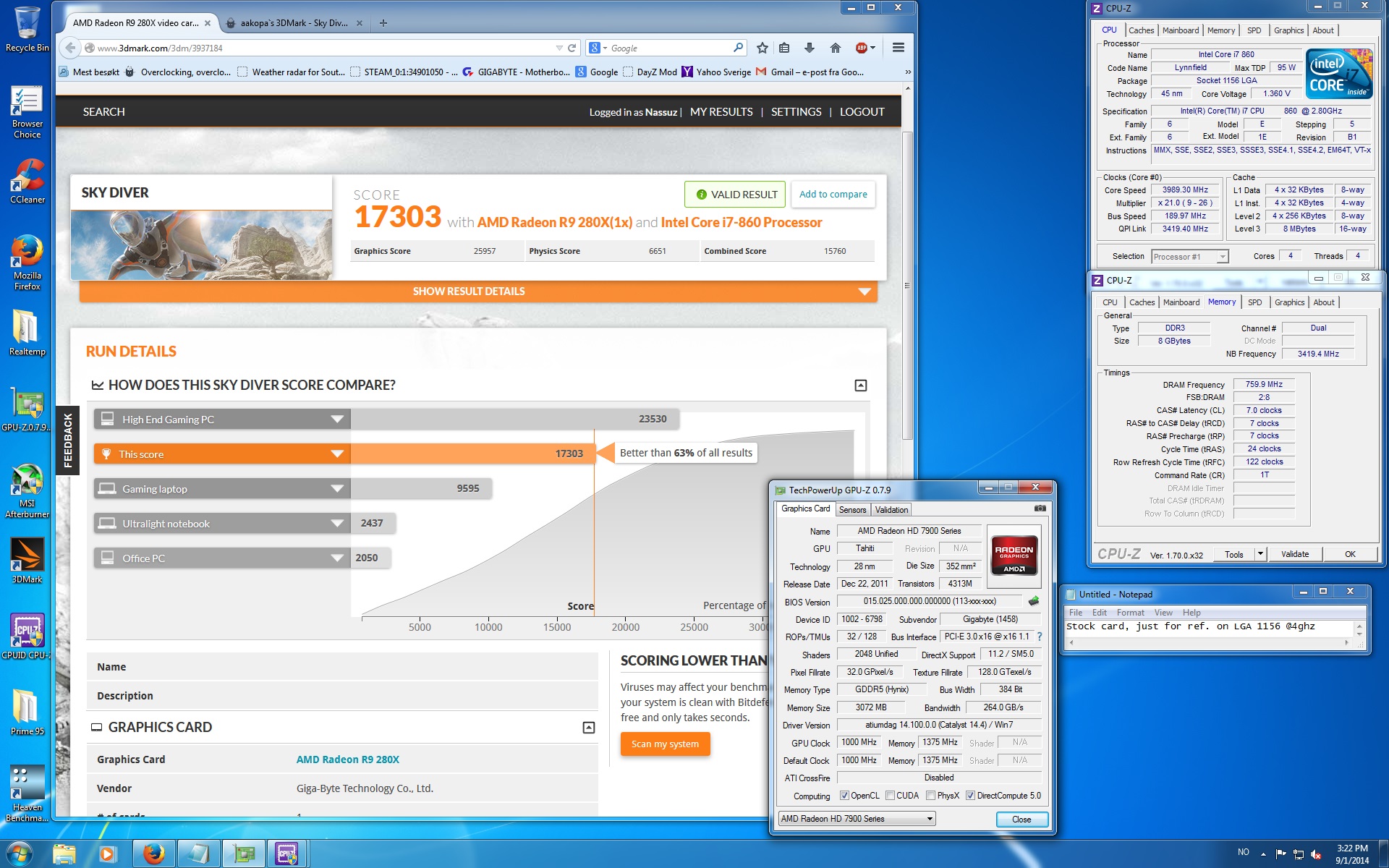1389x868 pixels.
Task: Launch Mozilla Firefox from the desktop
Action: tap(27, 262)
